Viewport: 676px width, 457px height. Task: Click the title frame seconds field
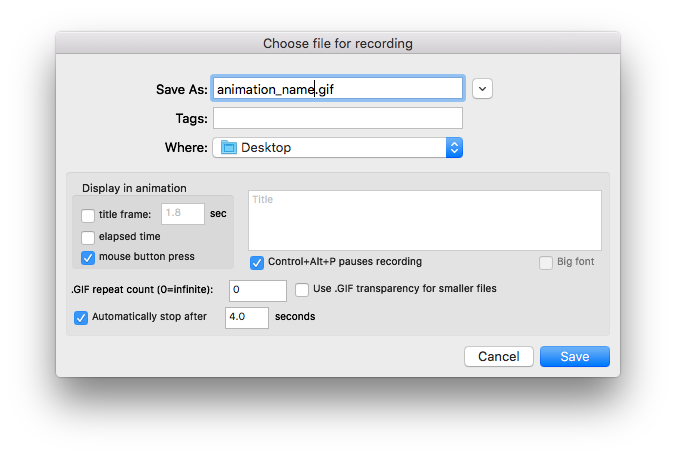tap(183, 214)
